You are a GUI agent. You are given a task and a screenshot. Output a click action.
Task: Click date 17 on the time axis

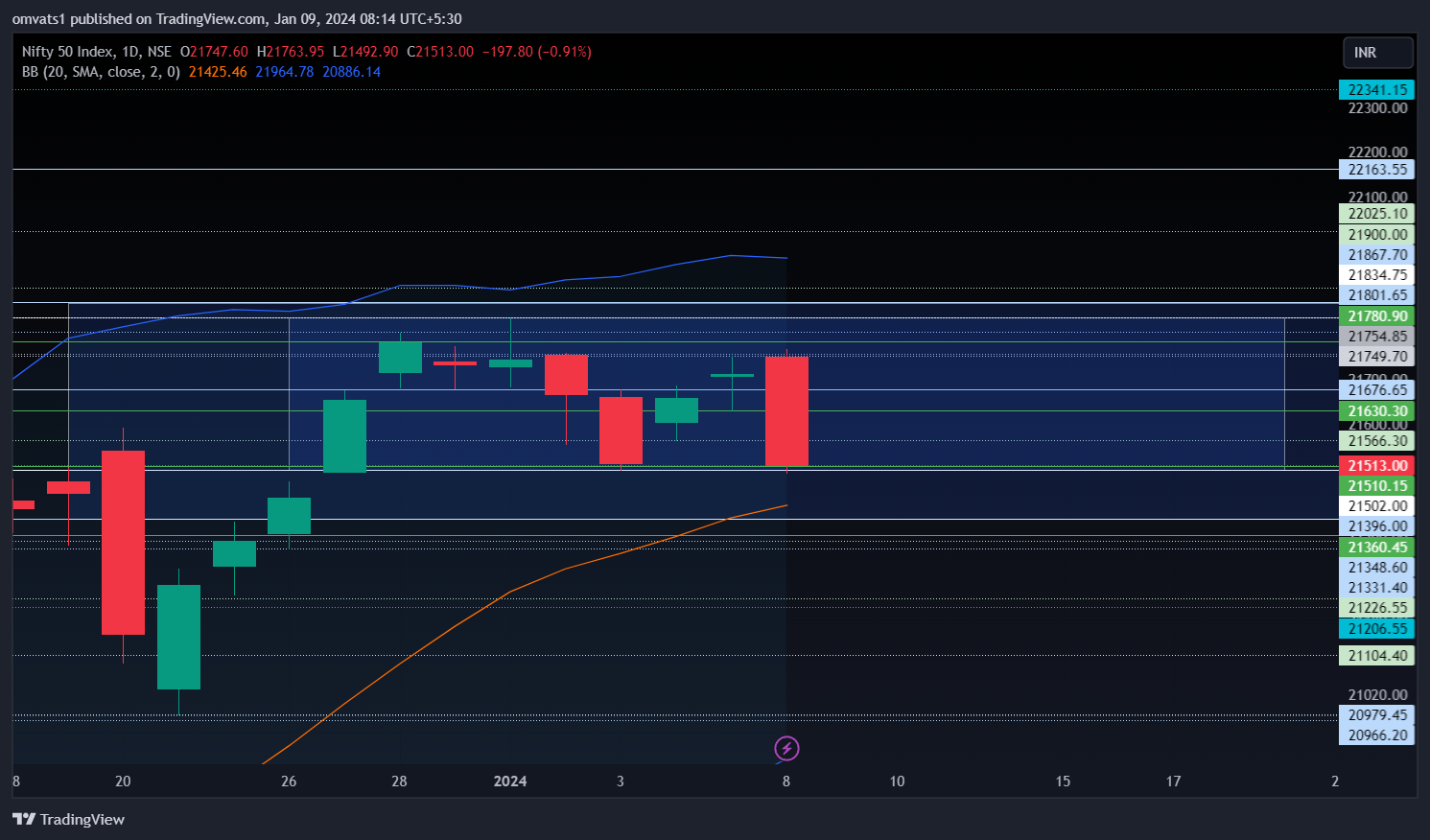click(x=1173, y=782)
